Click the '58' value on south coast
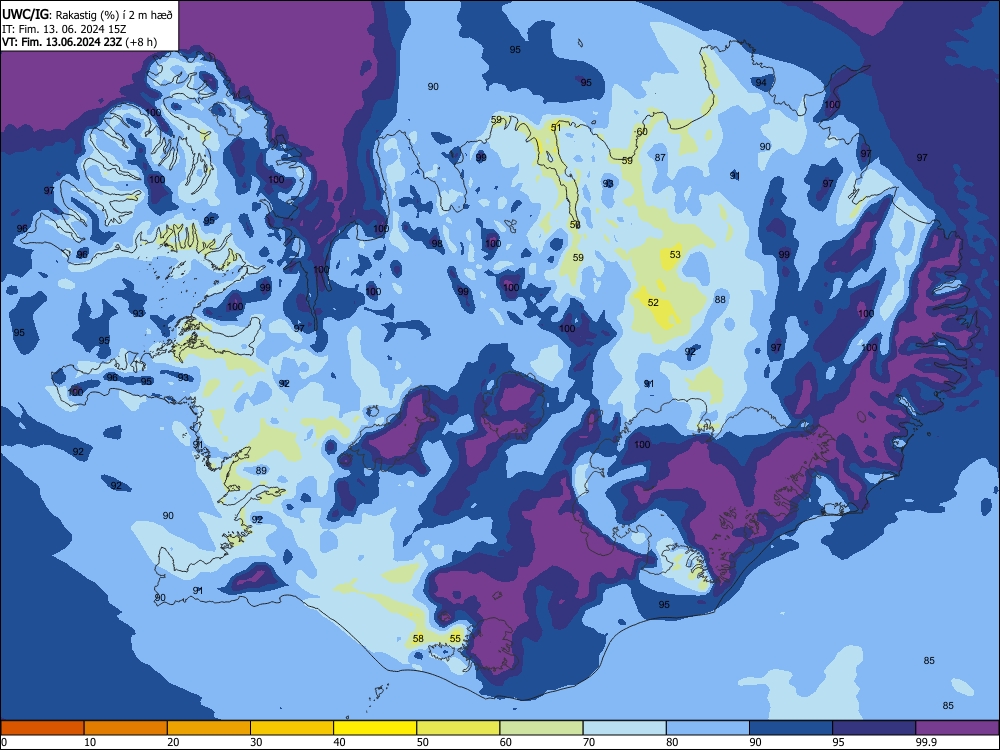 coord(418,638)
